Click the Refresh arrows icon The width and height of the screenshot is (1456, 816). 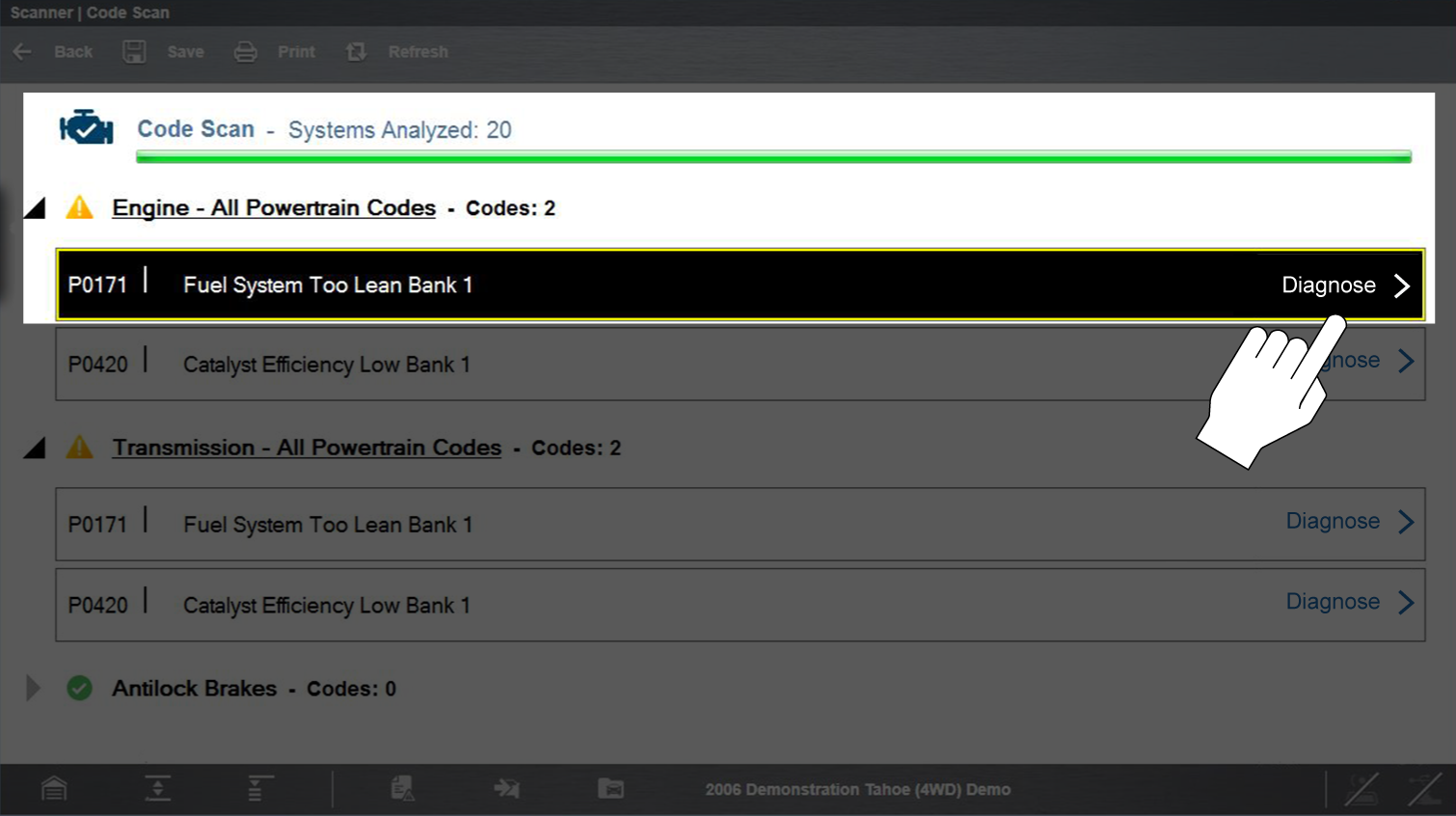pos(356,52)
